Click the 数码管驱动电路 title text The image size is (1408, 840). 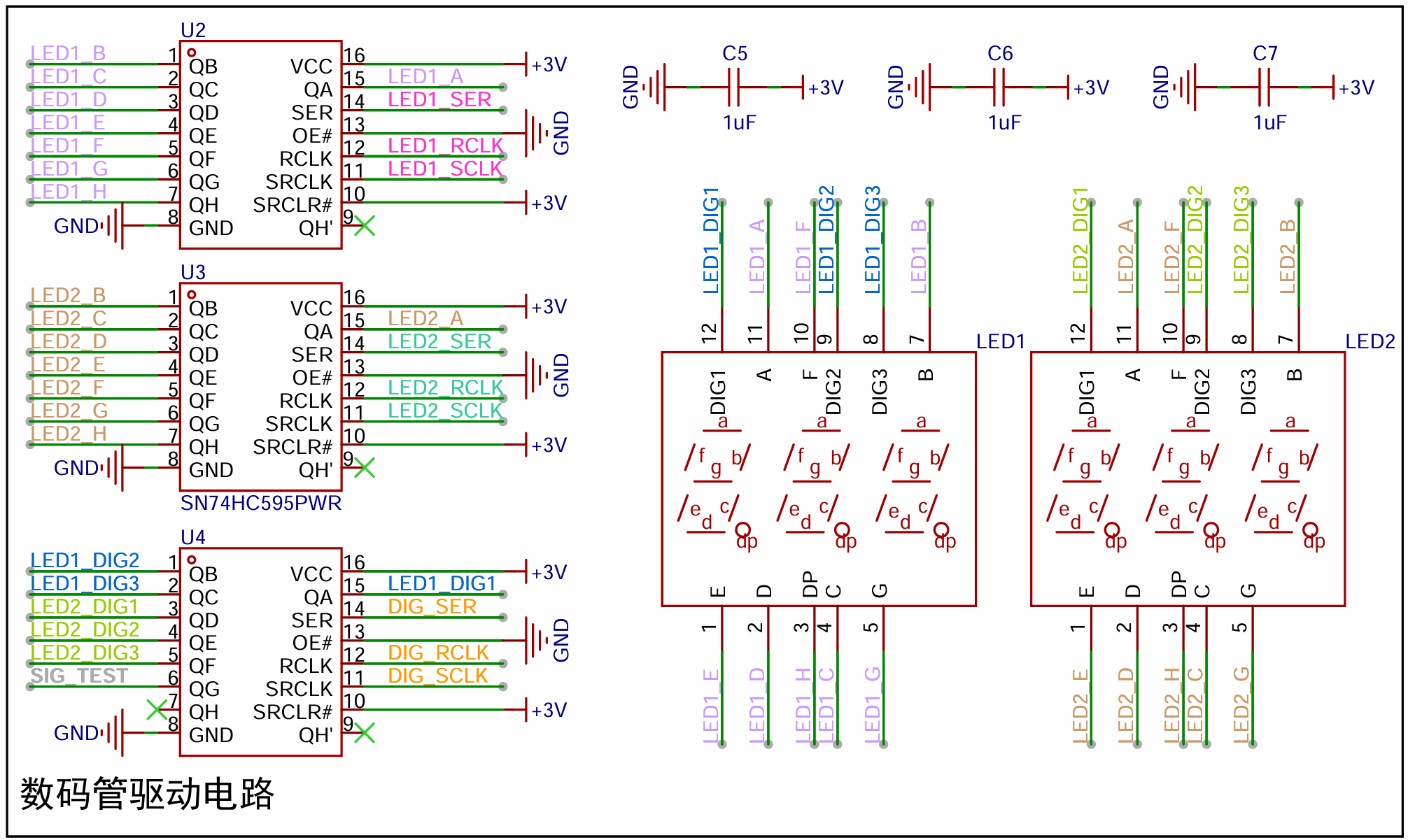[x=147, y=793]
